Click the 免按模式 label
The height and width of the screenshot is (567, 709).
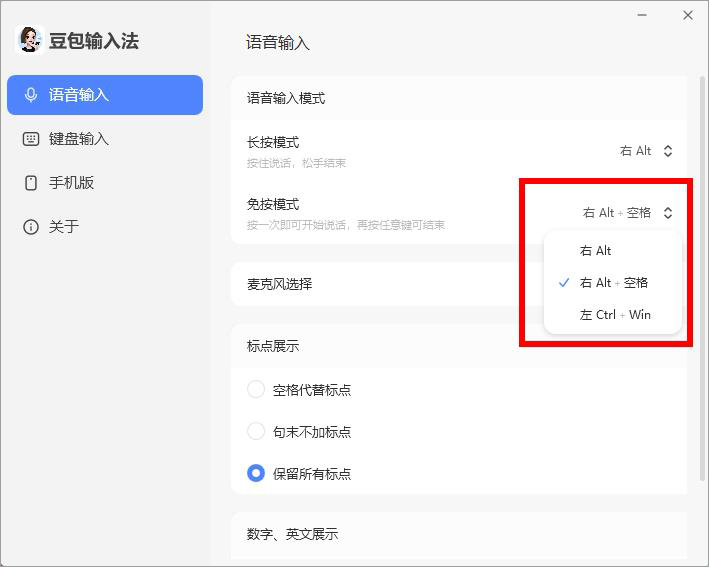pos(273,204)
